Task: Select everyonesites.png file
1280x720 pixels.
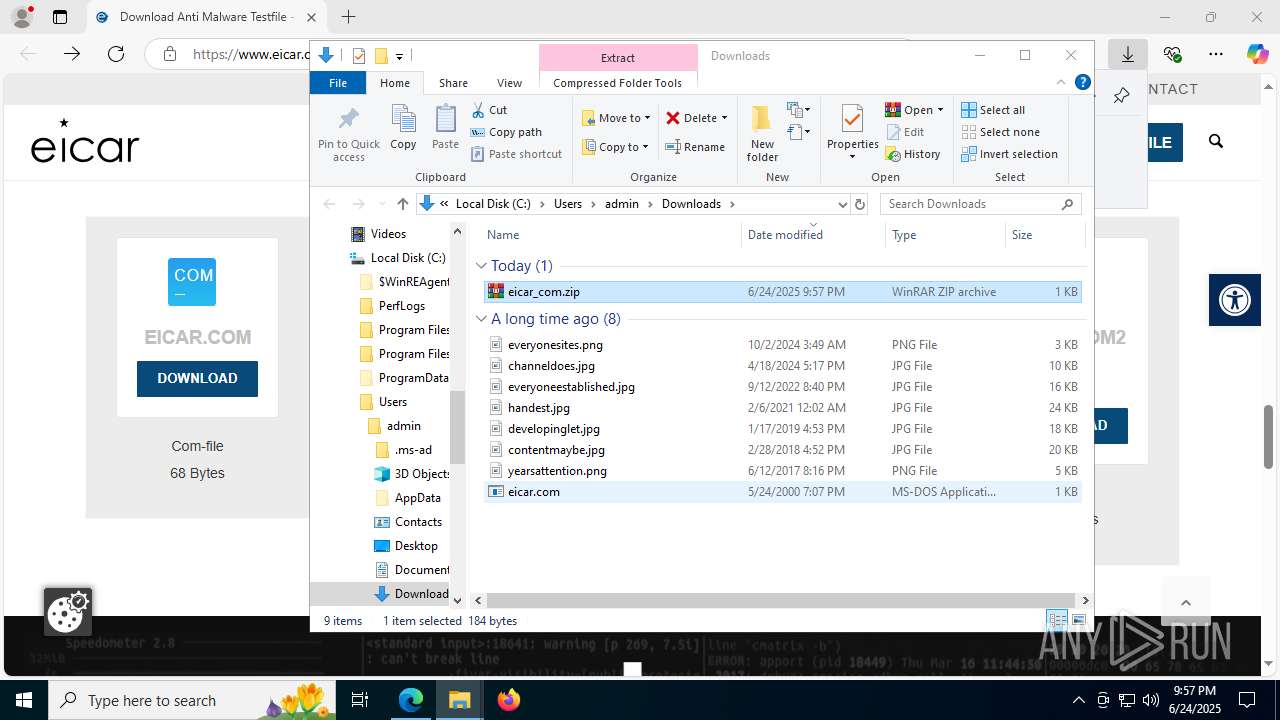Action: (782, 345)
